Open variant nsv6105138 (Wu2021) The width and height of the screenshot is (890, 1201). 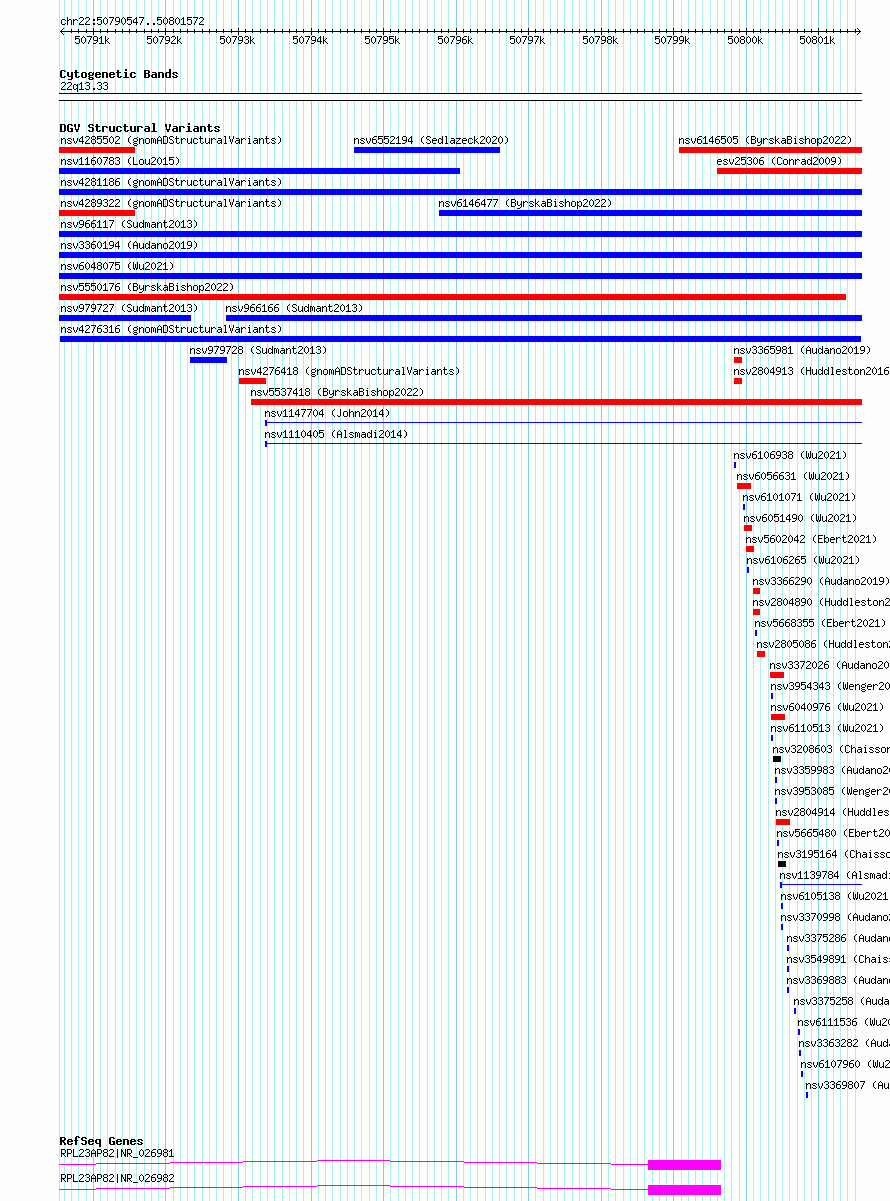tap(835, 896)
